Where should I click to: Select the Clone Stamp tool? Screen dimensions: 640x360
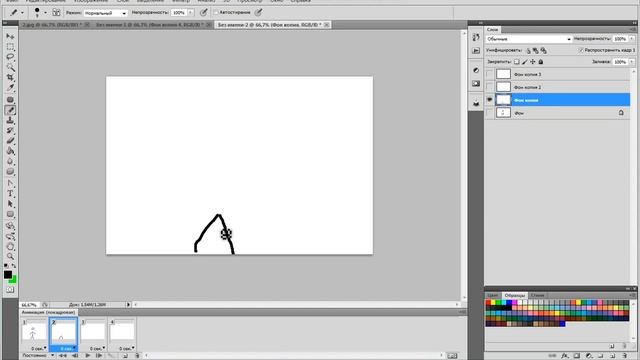pos(10,120)
